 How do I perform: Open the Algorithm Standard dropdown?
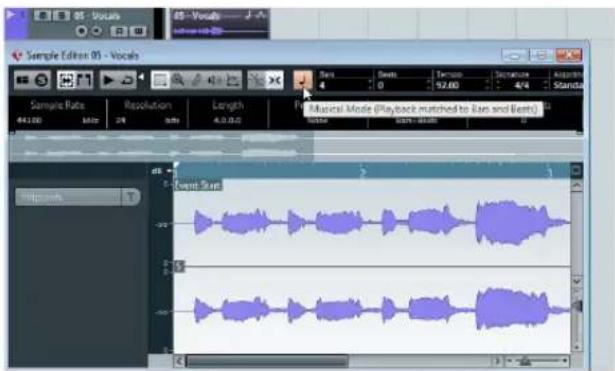click(568, 85)
